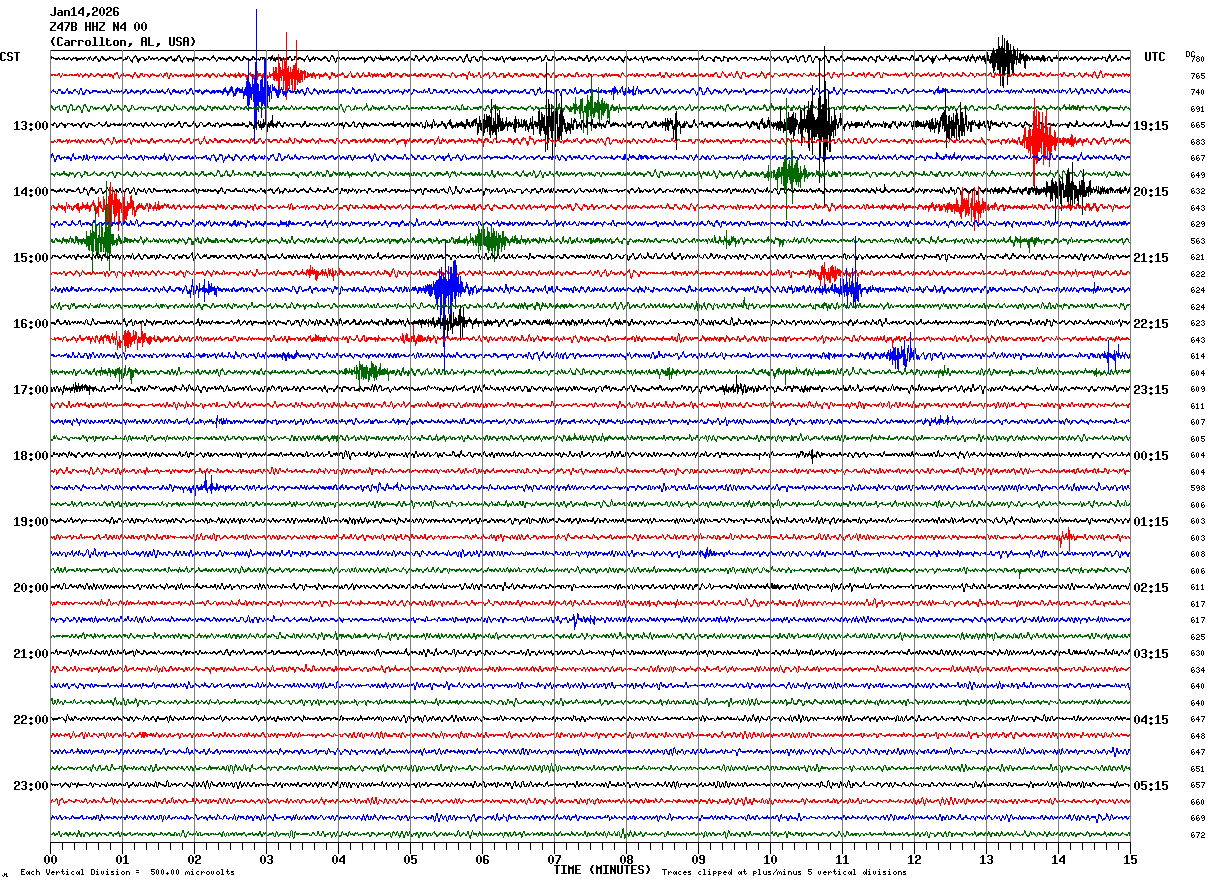Click the TIME (MINUTES) axis label
Viewport: 1210px width, 886px height.
point(602,870)
